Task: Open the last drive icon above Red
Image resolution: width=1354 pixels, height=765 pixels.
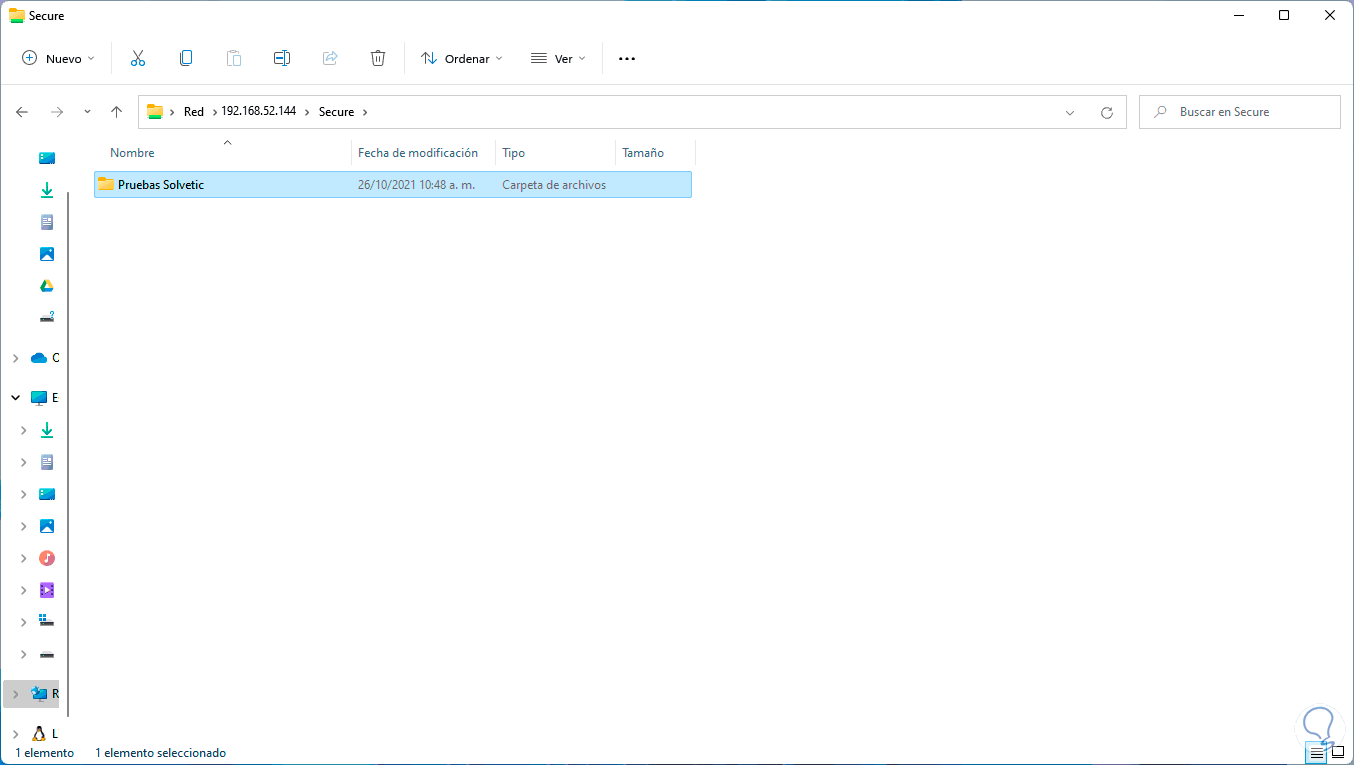Action: tap(46, 654)
